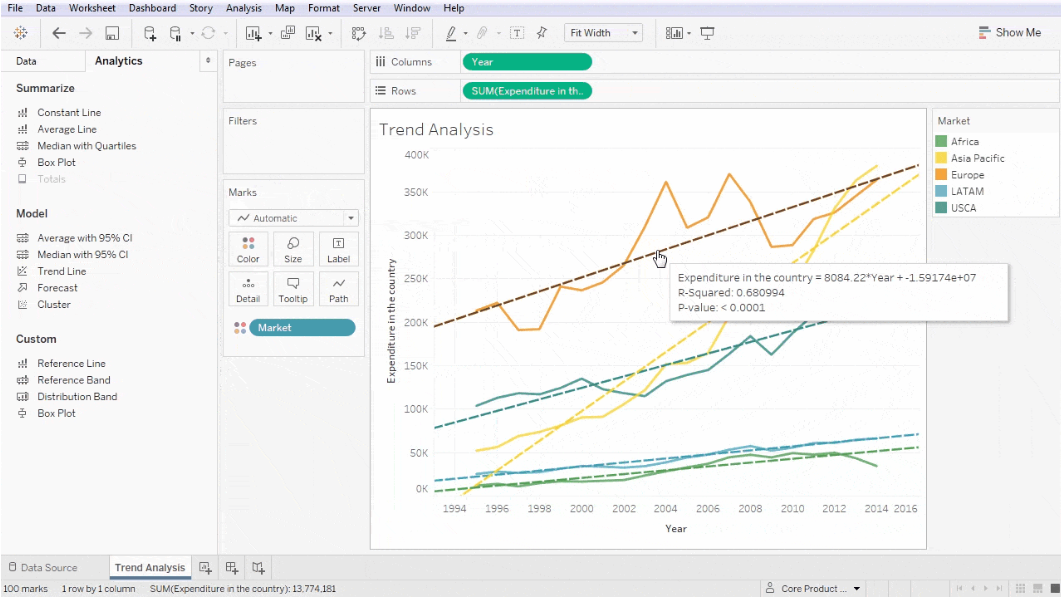This screenshot has height=597, width=1061.
Task: Open the Tooltip card in Marks
Action: pyautogui.click(x=293, y=288)
